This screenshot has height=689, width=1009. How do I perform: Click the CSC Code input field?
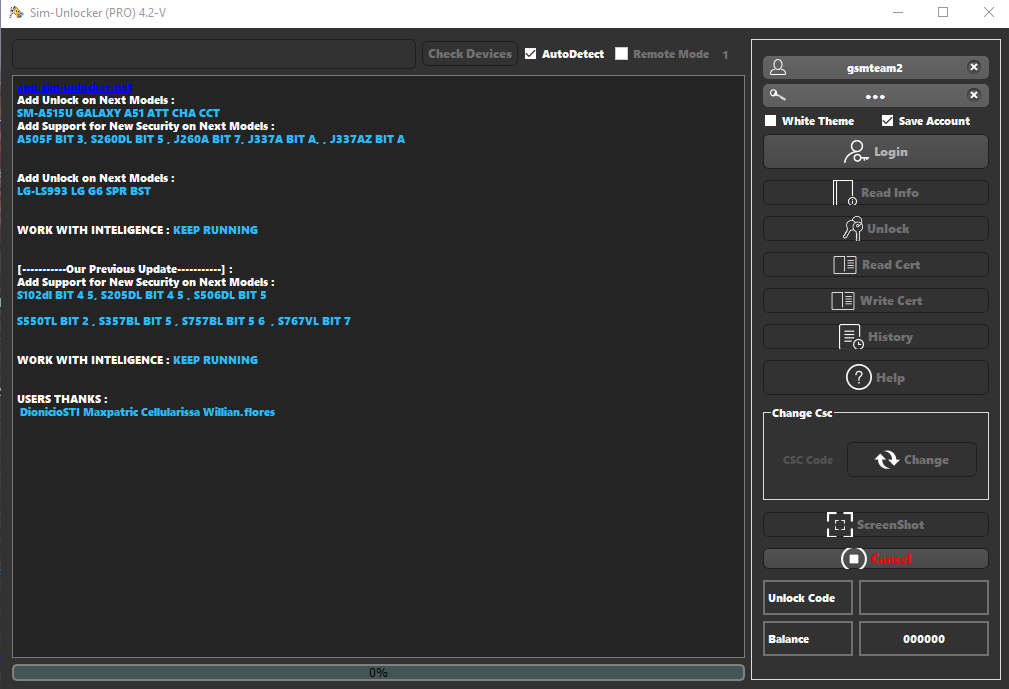coord(808,460)
